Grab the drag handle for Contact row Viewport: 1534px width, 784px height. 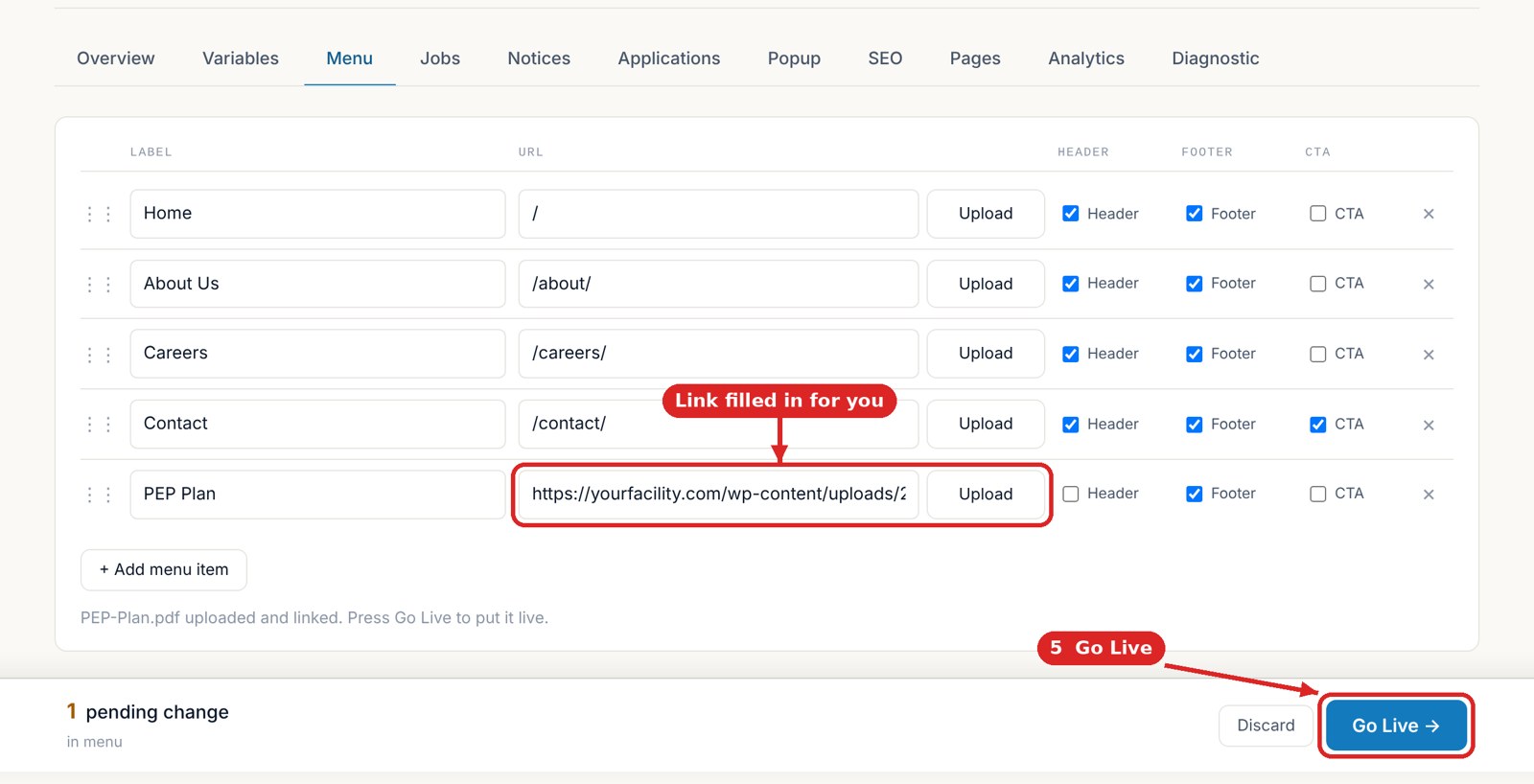[99, 425]
